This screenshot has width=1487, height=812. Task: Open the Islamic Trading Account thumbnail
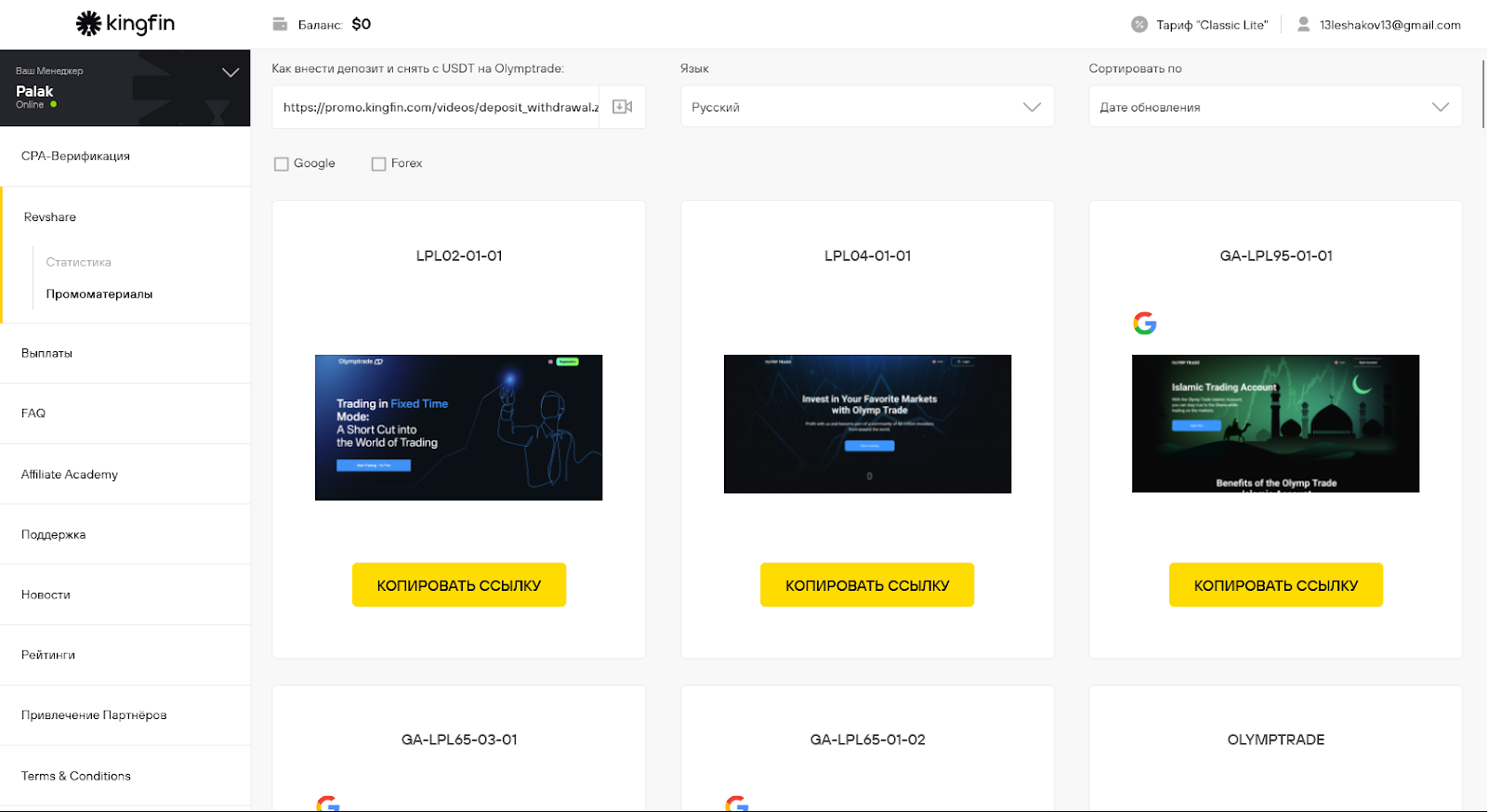[x=1275, y=424]
